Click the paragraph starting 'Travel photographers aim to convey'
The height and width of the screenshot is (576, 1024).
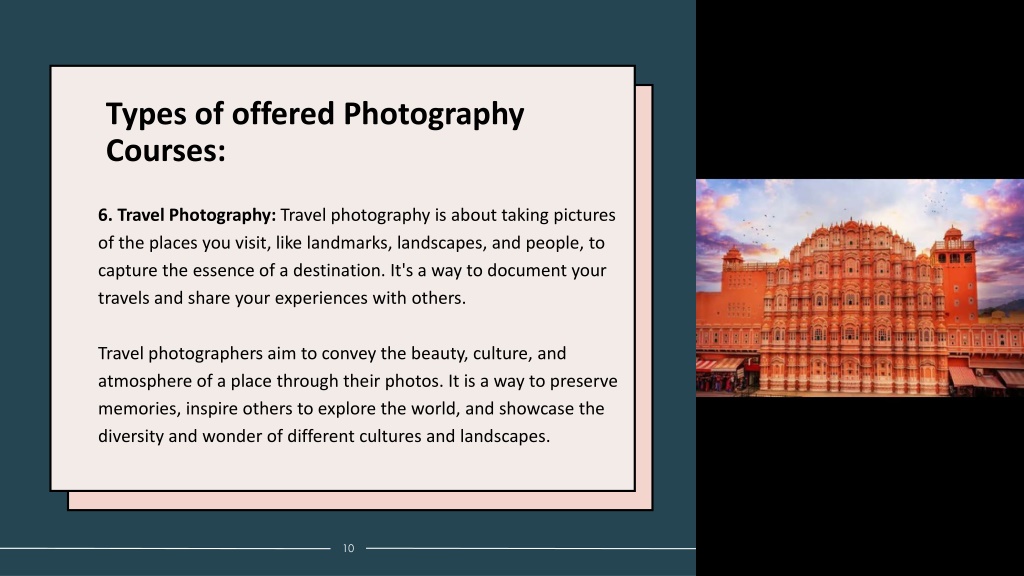358,394
